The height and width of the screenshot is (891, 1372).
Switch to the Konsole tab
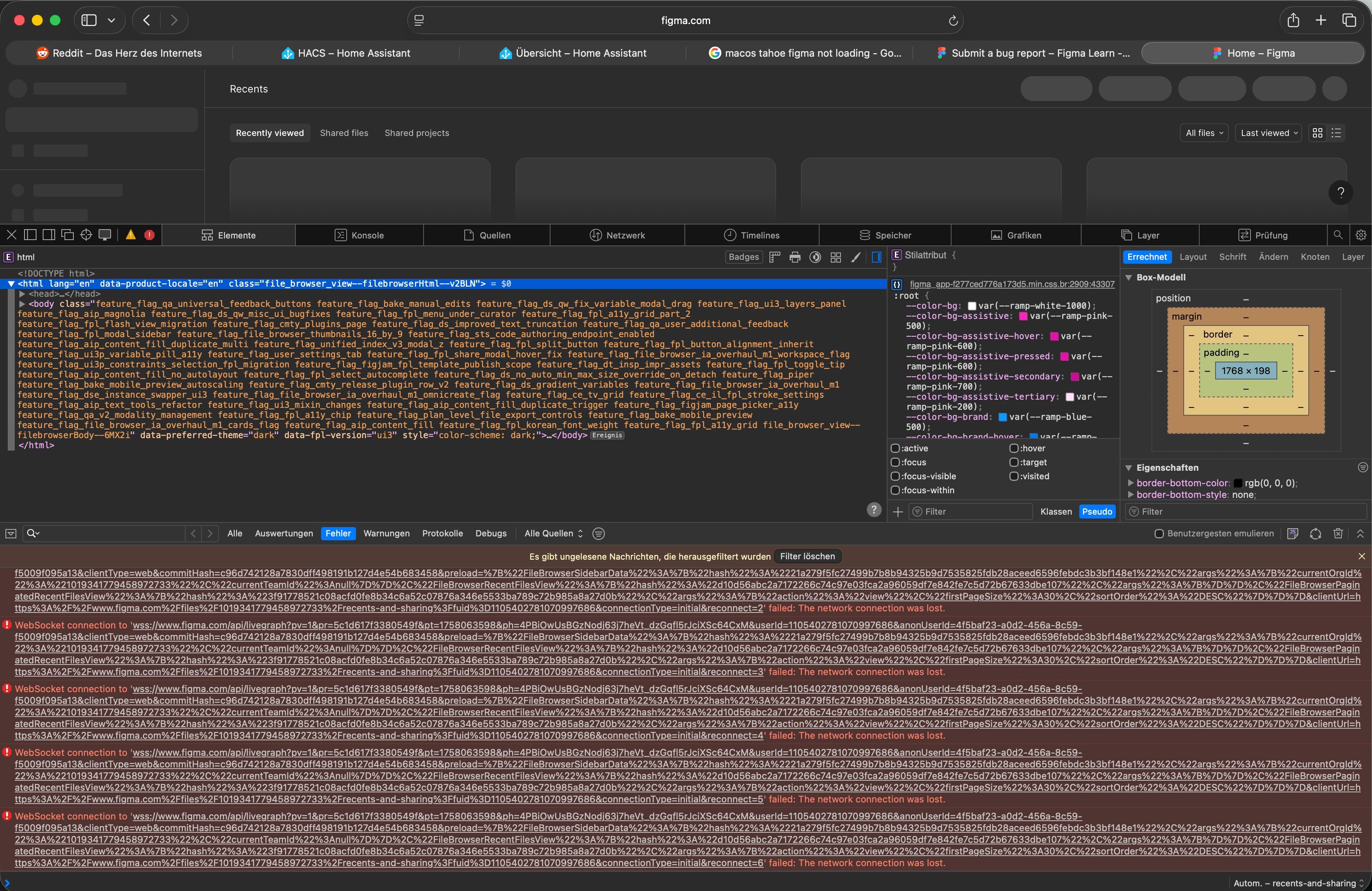359,235
